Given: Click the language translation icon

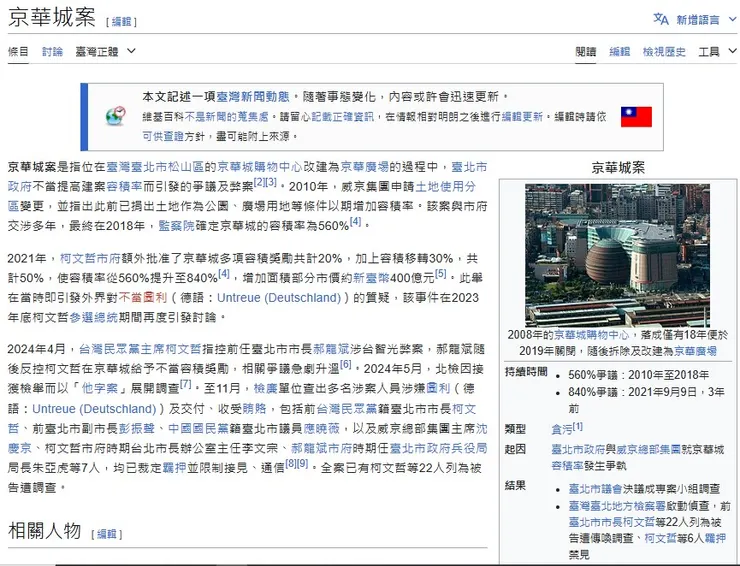Looking at the screenshot, I should (660, 19).
